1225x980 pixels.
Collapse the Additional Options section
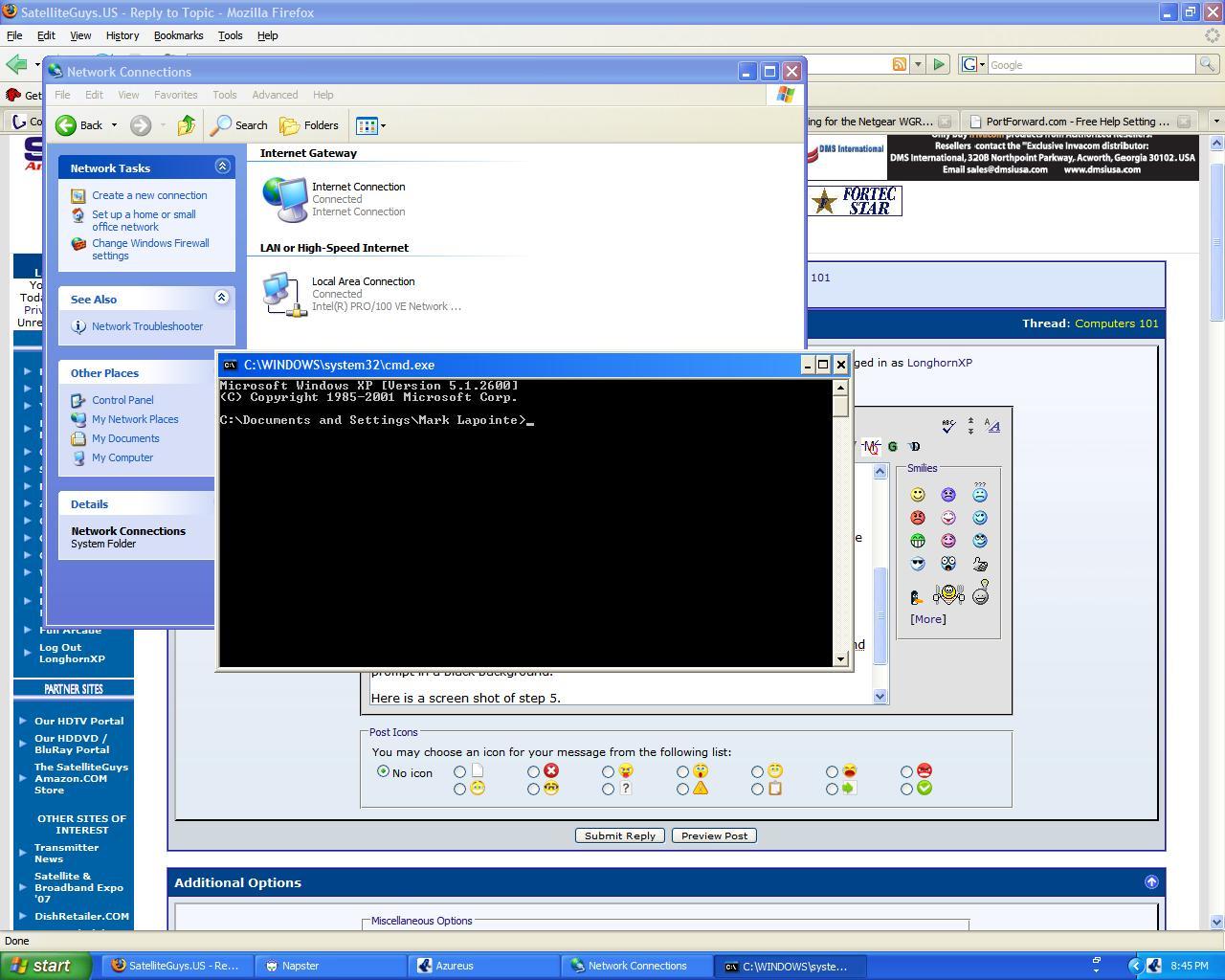point(1151,882)
